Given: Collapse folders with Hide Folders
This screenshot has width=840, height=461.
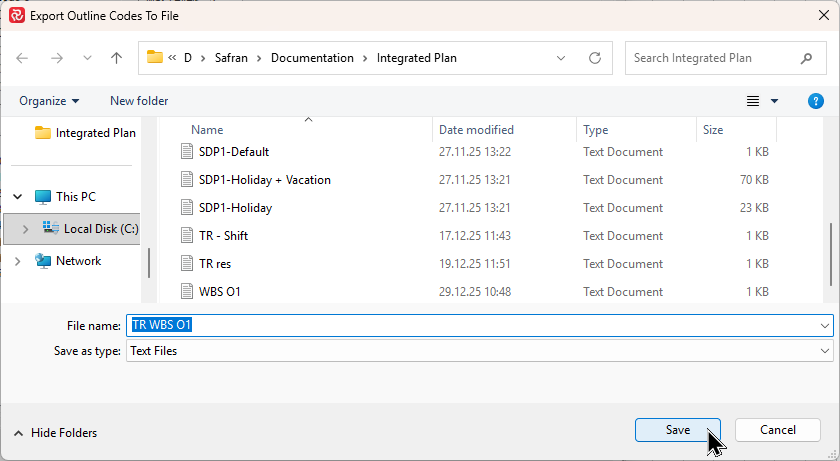Looking at the screenshot, I should click(56, 433).
